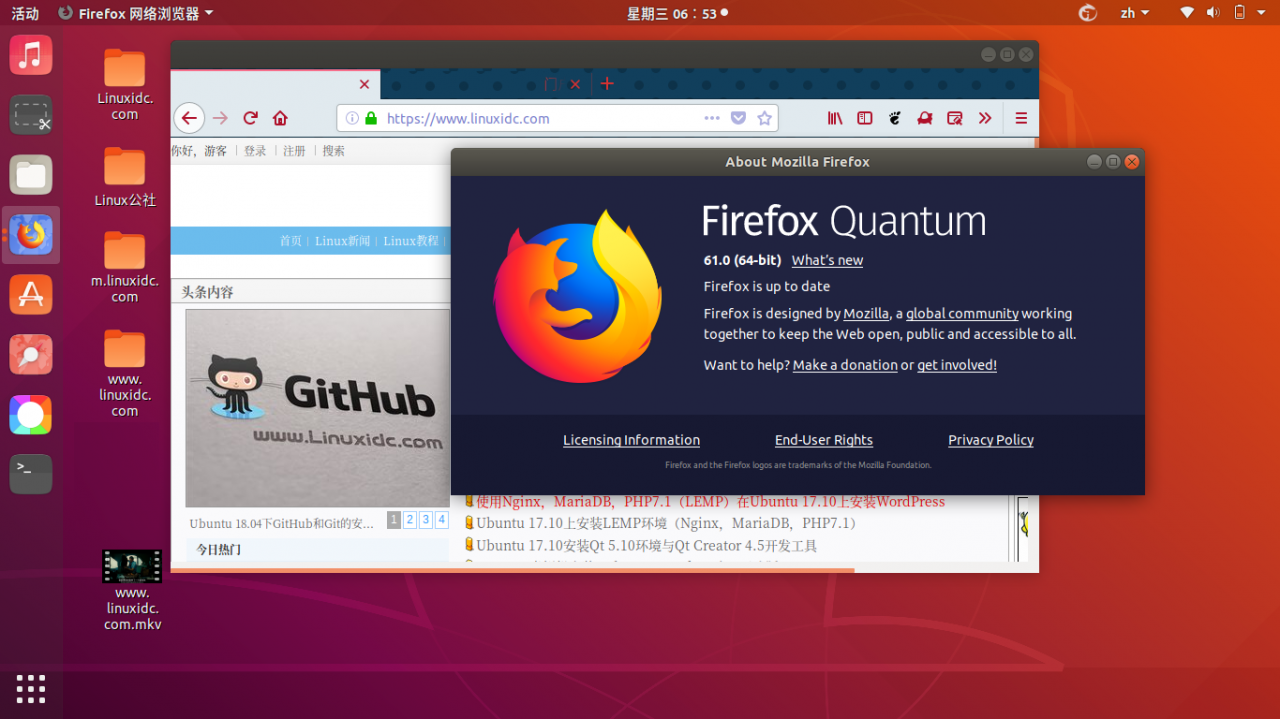Click the forward arrow in Firefox toolbar

click(x=221, y=118)
